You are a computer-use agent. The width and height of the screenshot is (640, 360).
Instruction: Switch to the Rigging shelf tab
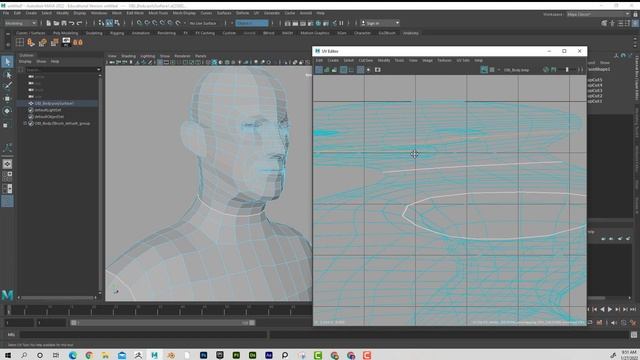pos(117,33)
